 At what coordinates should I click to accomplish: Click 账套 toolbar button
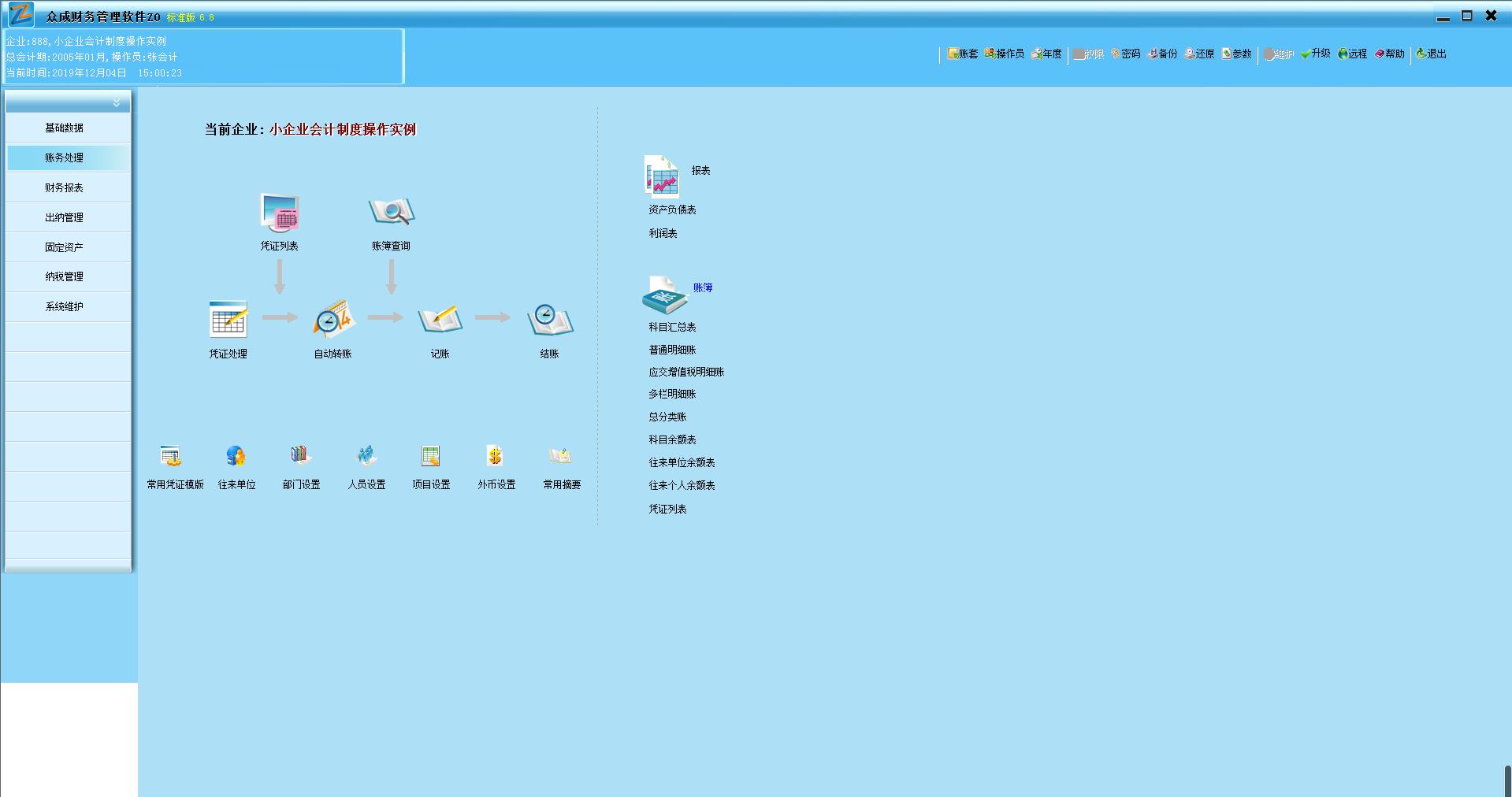(962, 54)
